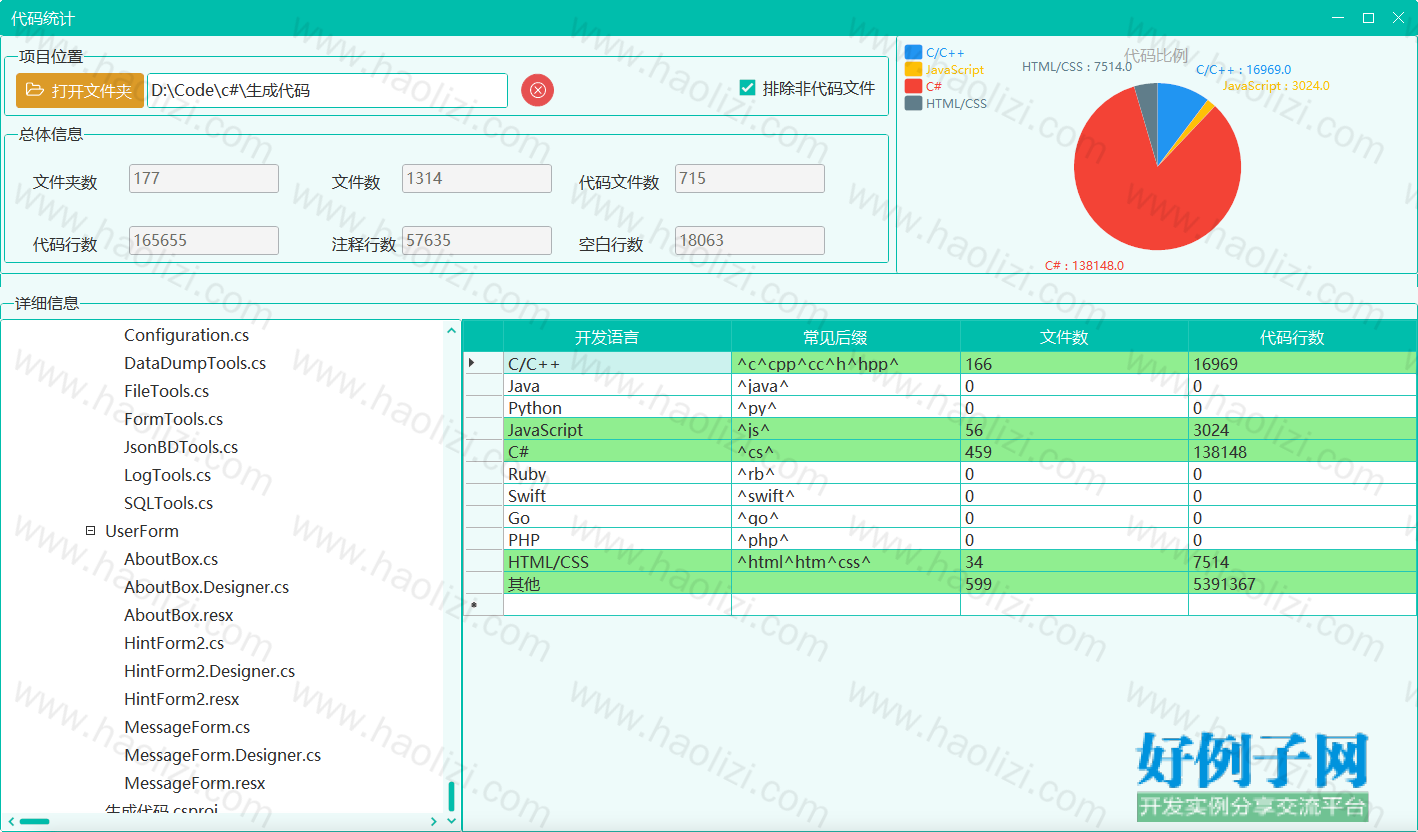1418x832 pixels.
Task: Click the ^c^cpp^cc^h^hpp^ suffix cell
Action: click(x=846, y=363)
